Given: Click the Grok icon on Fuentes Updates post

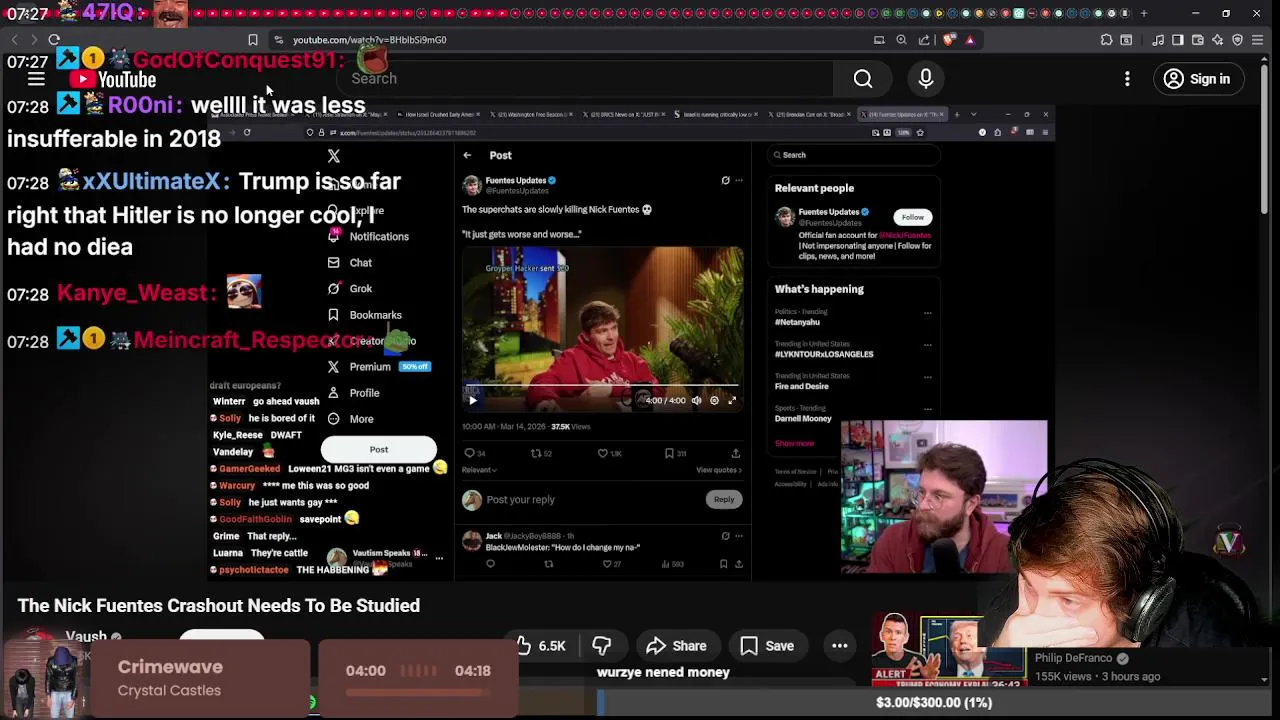Looking at the screenshot, I should pyautogui.click(x=725, y=181).
